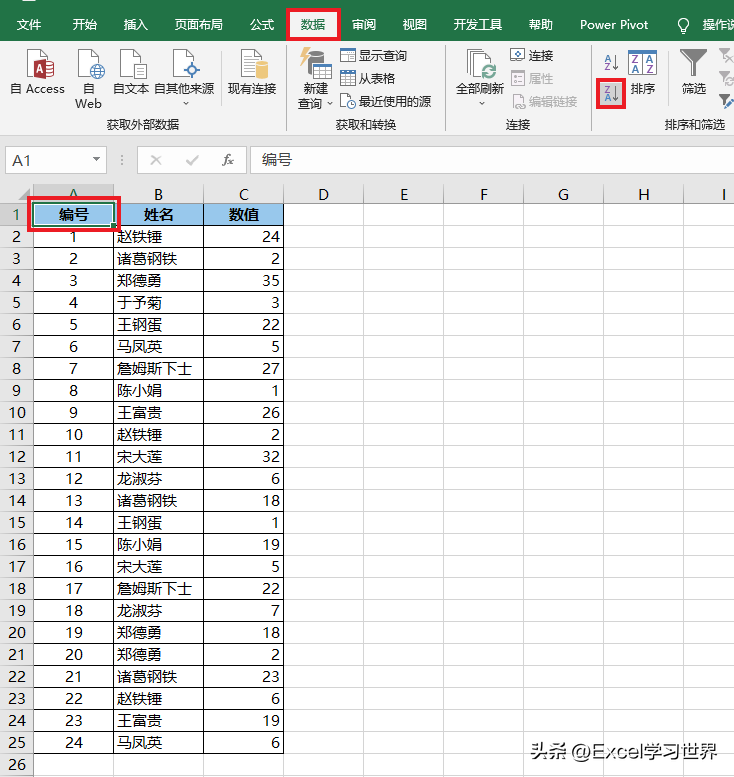
Task: Import data from text file (自文本)
Action: [x=131, y=73]
